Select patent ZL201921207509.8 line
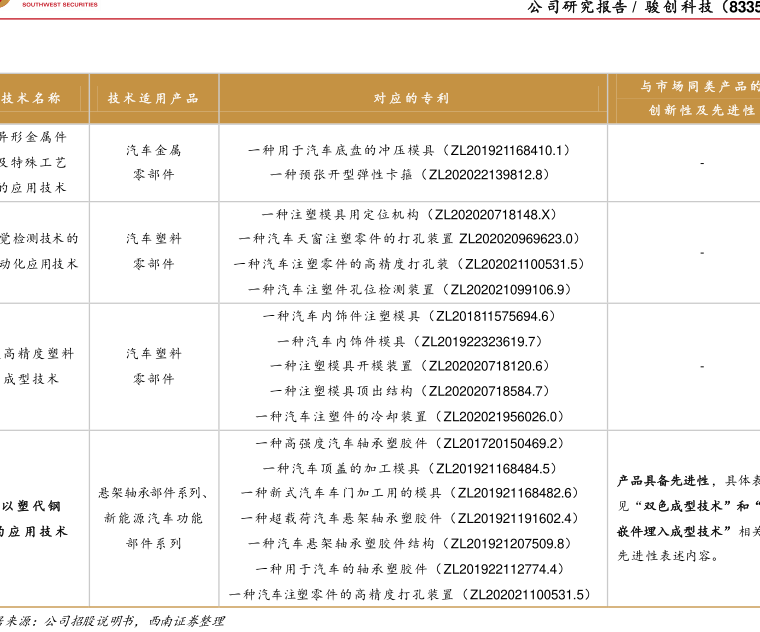 410,543
